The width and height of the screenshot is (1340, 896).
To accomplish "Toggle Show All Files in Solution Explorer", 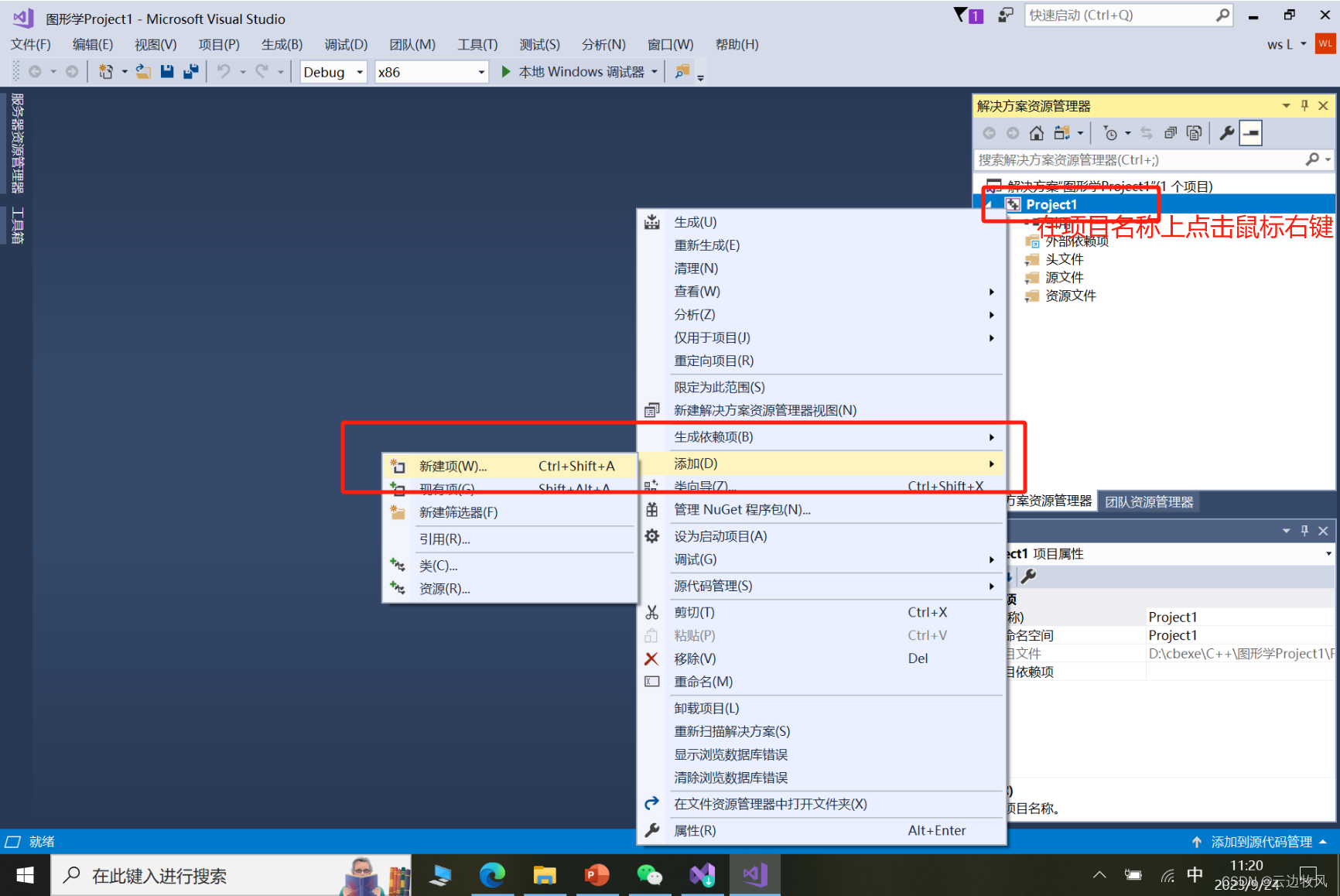I will (x=1195, y=133).
